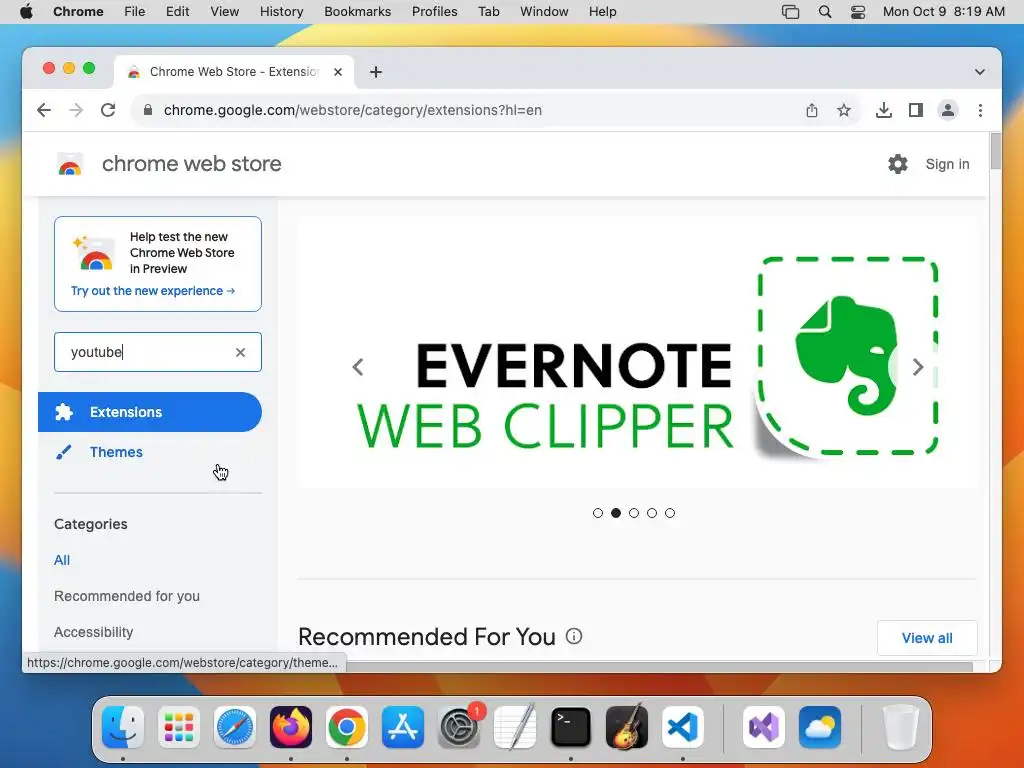Open the History menu
The width and height of the screenshot is (1024, 768).
281,12
